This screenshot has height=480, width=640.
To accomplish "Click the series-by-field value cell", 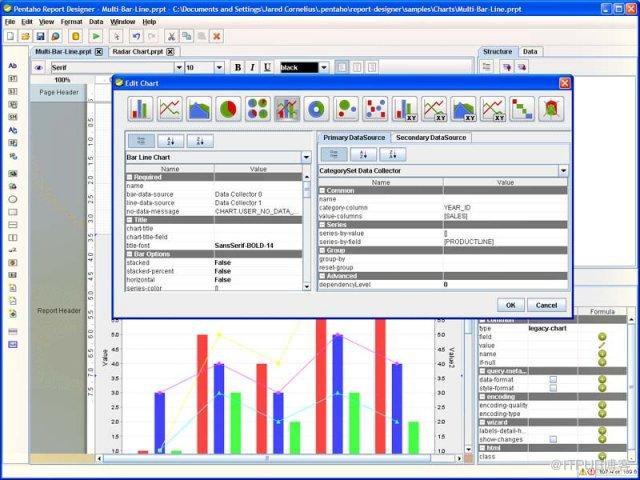I will [x=505, y=242].
